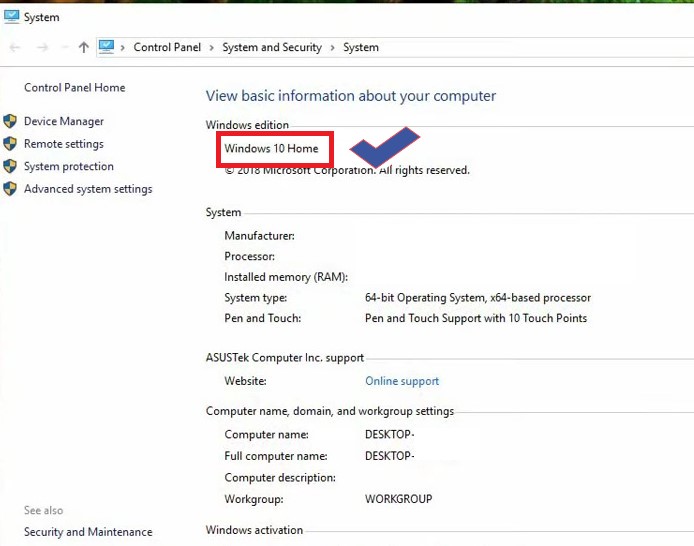Click the Computer description label

pos(280,478)
